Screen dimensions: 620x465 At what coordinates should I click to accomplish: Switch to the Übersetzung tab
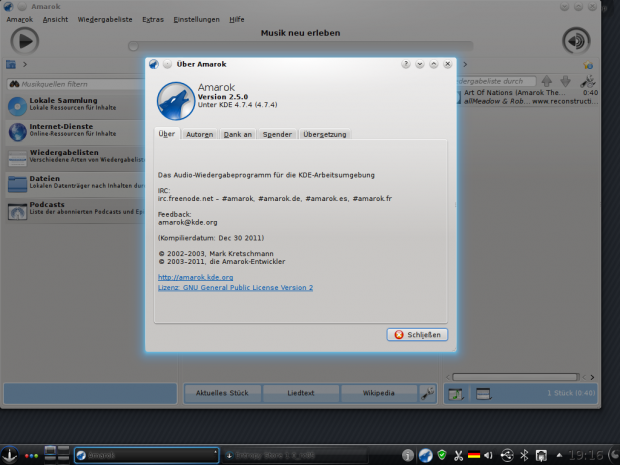tap(325, 134)
